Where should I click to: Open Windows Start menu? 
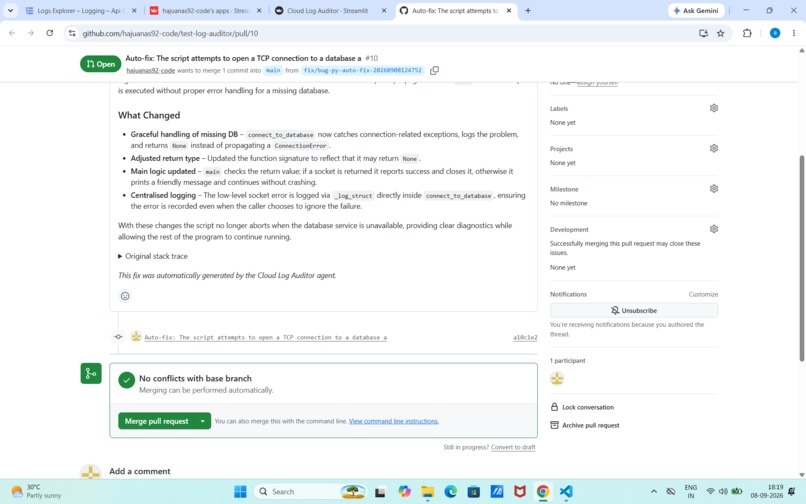[240, 492]
